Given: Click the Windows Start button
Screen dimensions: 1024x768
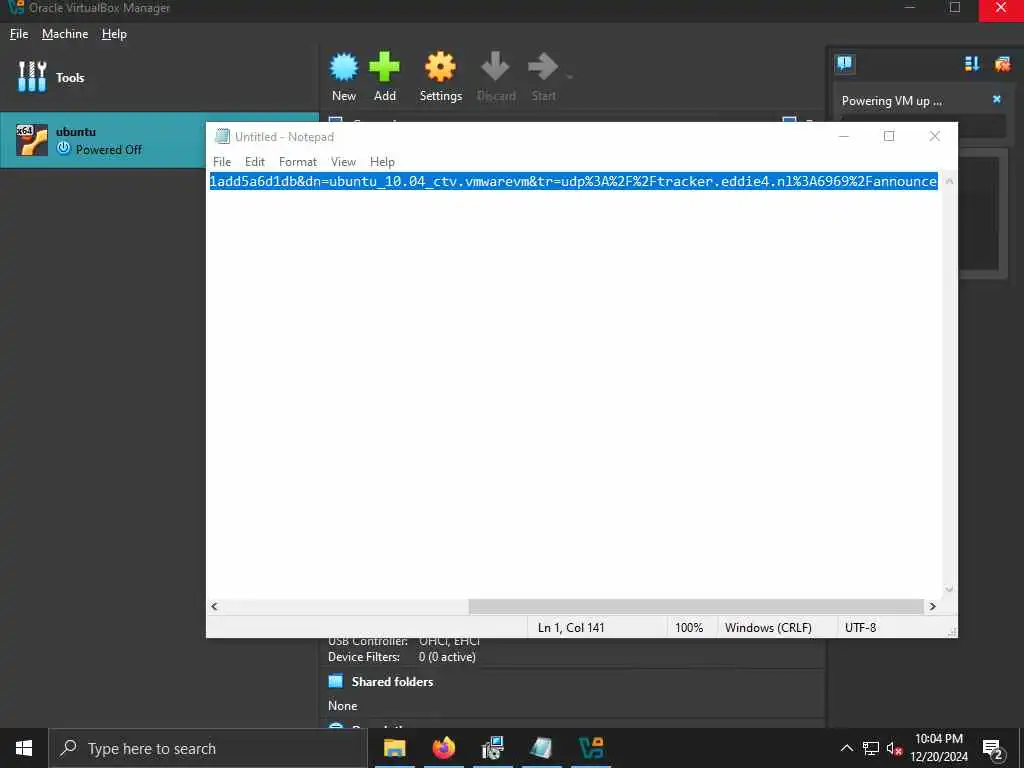Looking at the screenshot, I should pos(24,748).
